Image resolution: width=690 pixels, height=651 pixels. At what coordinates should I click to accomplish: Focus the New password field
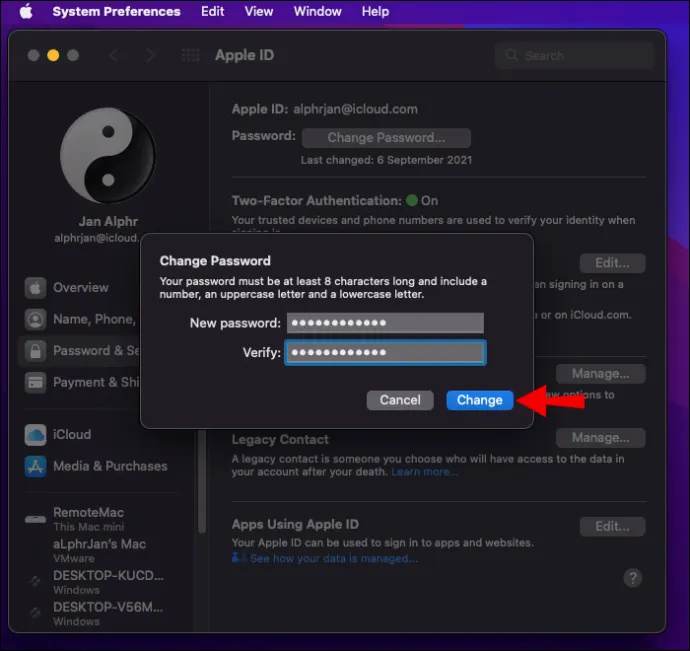pos(385,323)
